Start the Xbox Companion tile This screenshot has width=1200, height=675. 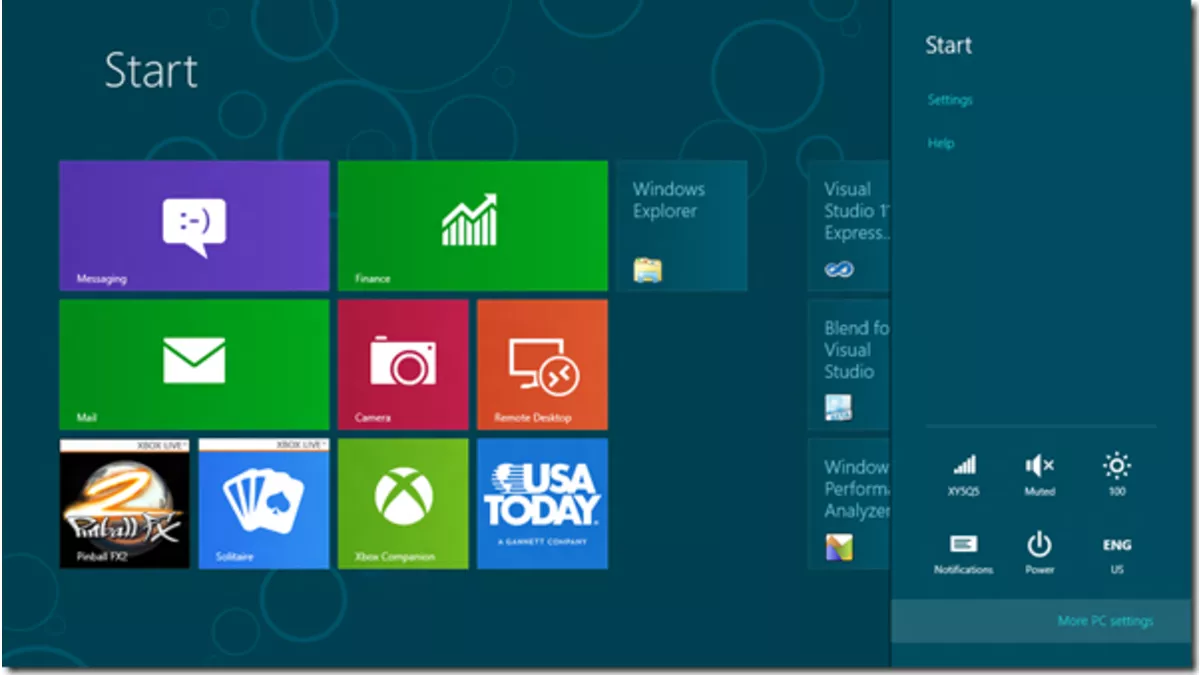click(x=402, y=503)
